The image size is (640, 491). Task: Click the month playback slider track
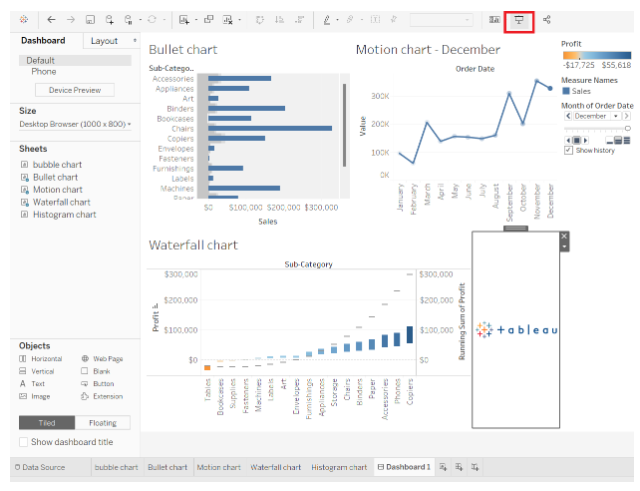click(x=595, y=129)
